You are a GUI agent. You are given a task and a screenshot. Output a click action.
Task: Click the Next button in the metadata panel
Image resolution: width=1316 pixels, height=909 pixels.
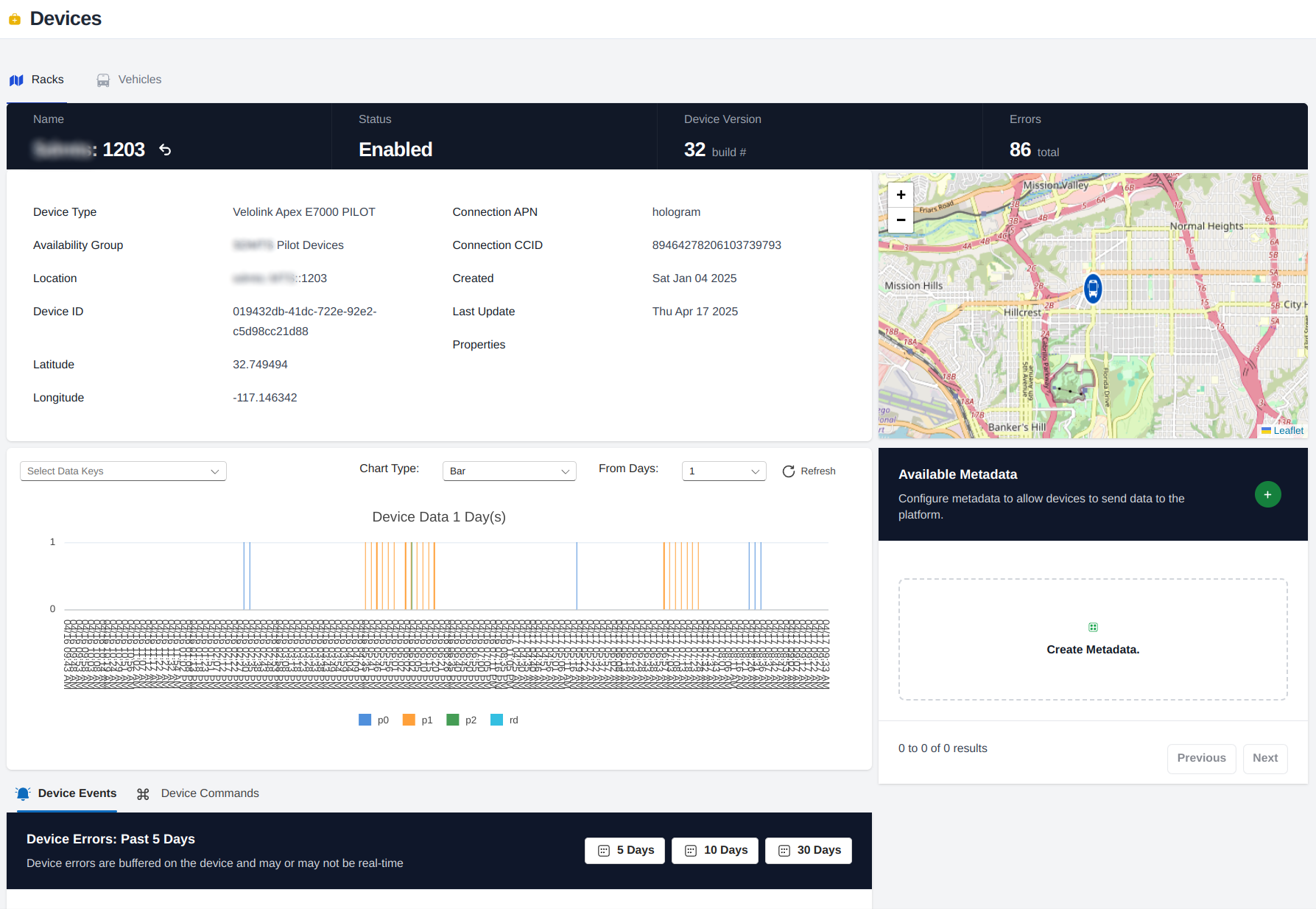point(1265,758)
